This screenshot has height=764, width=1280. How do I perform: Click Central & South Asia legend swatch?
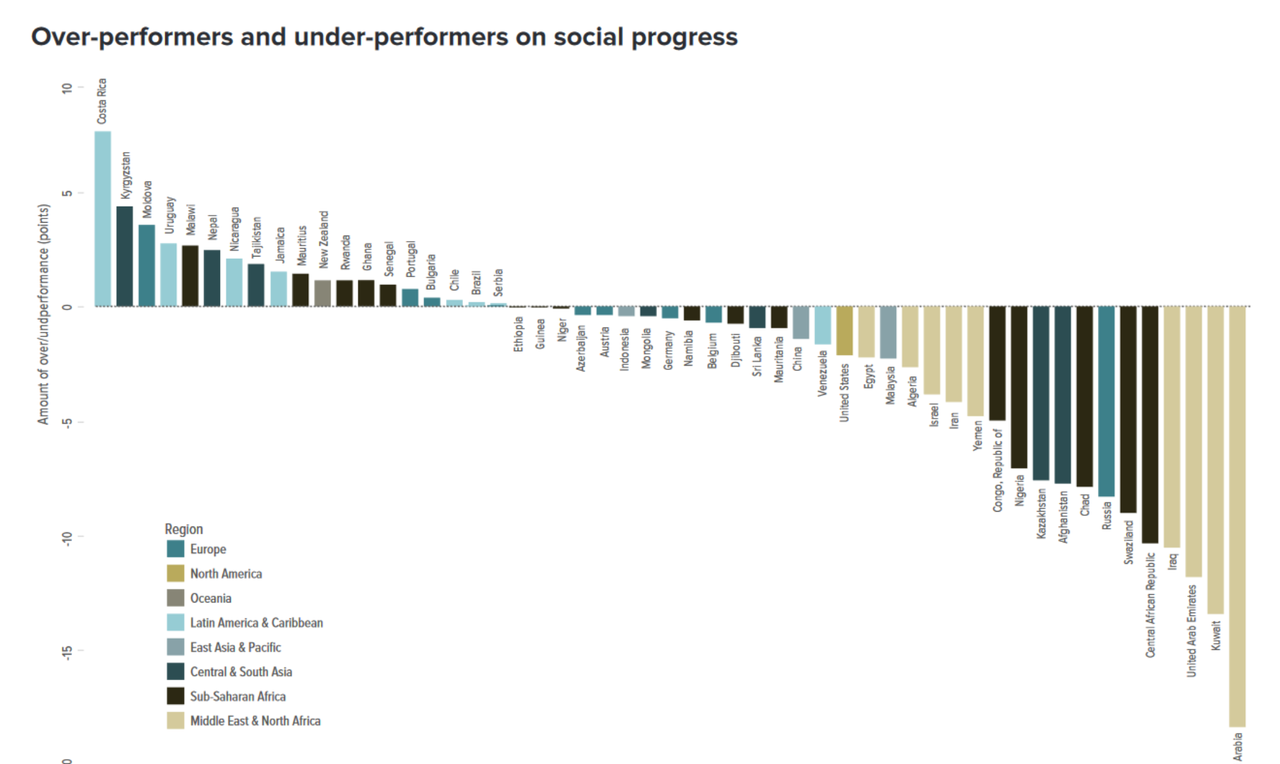(176, 672)
